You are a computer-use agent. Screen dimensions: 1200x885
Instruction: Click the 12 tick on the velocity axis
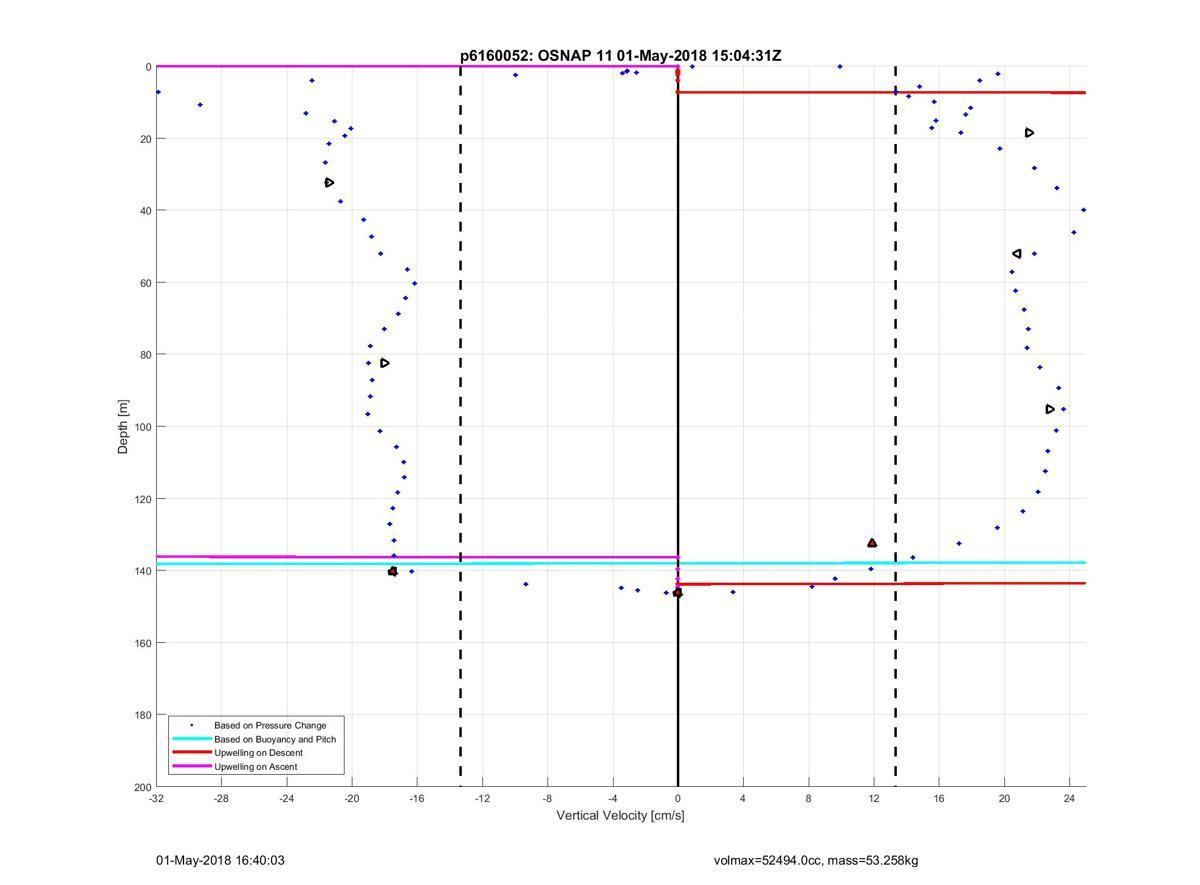click(874, 798)
